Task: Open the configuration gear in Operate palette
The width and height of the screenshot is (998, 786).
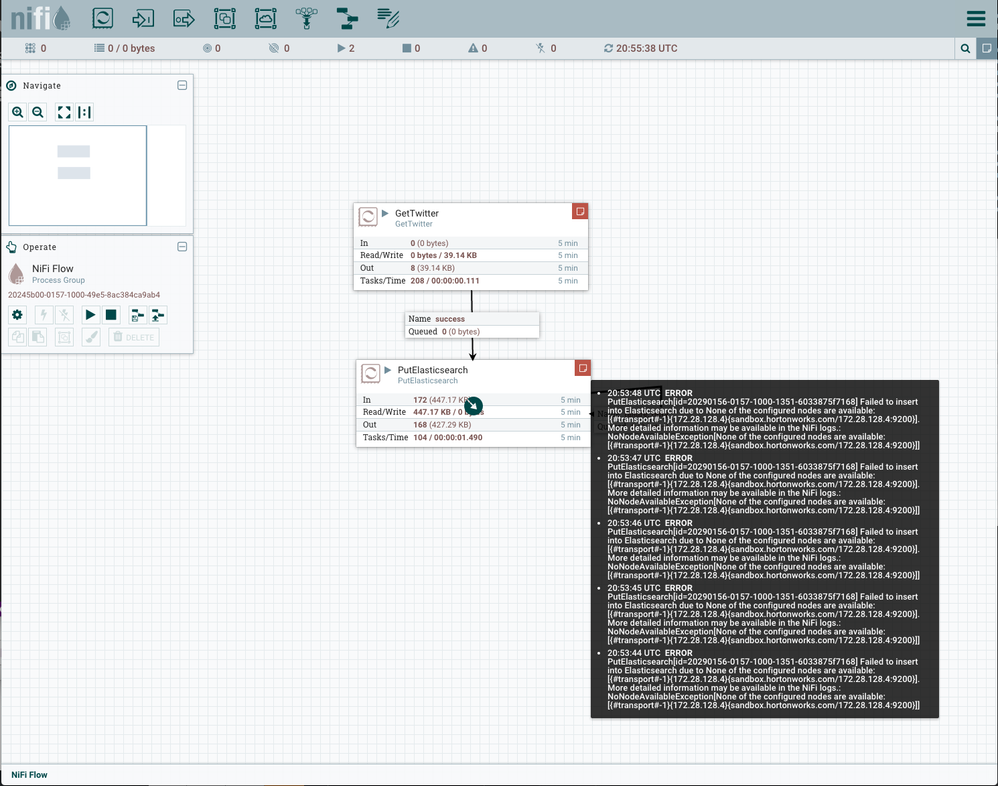Action: (x=16, y=314)
